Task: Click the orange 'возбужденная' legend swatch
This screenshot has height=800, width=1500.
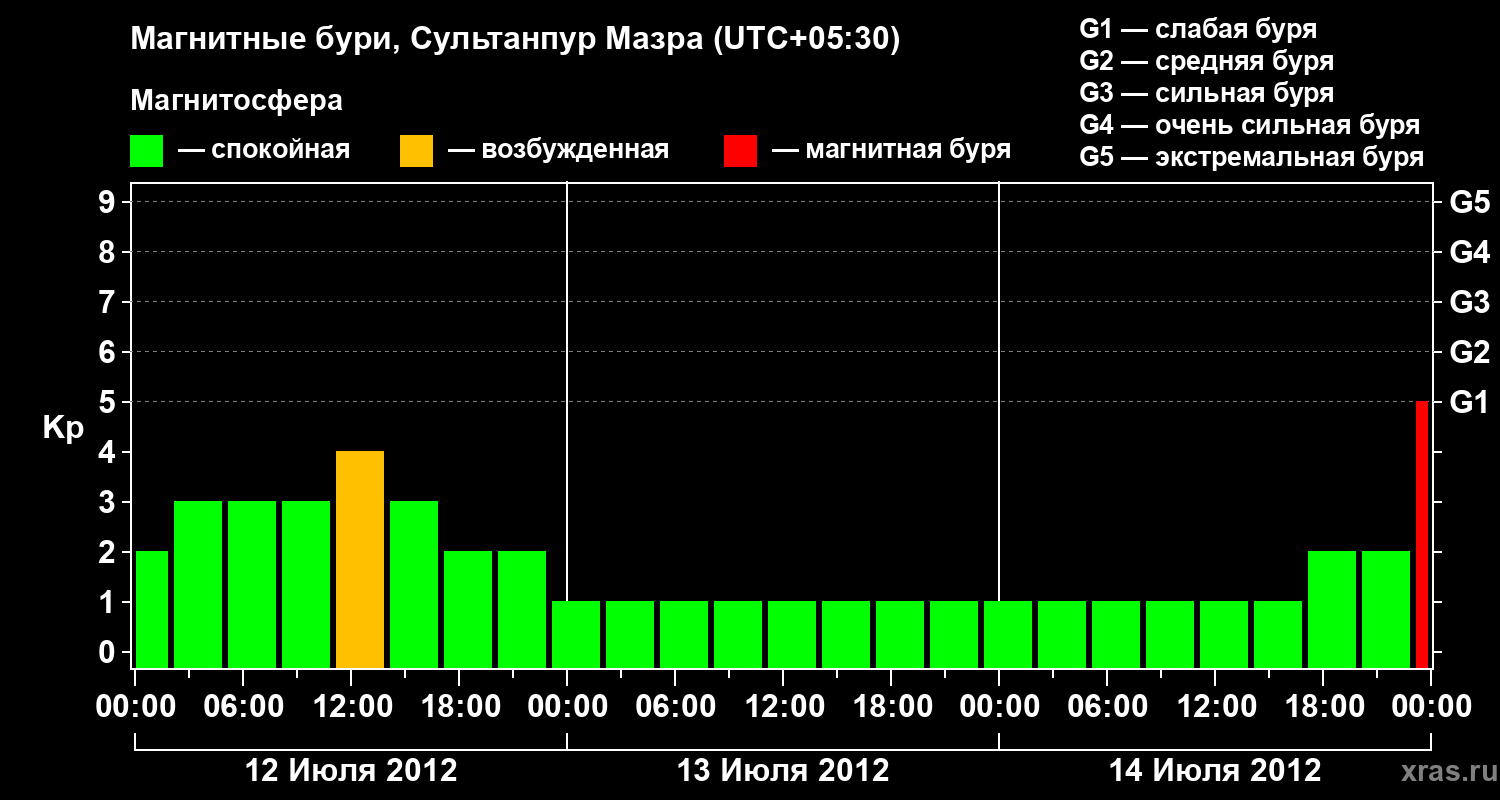Action: click(x=416, y=151)
